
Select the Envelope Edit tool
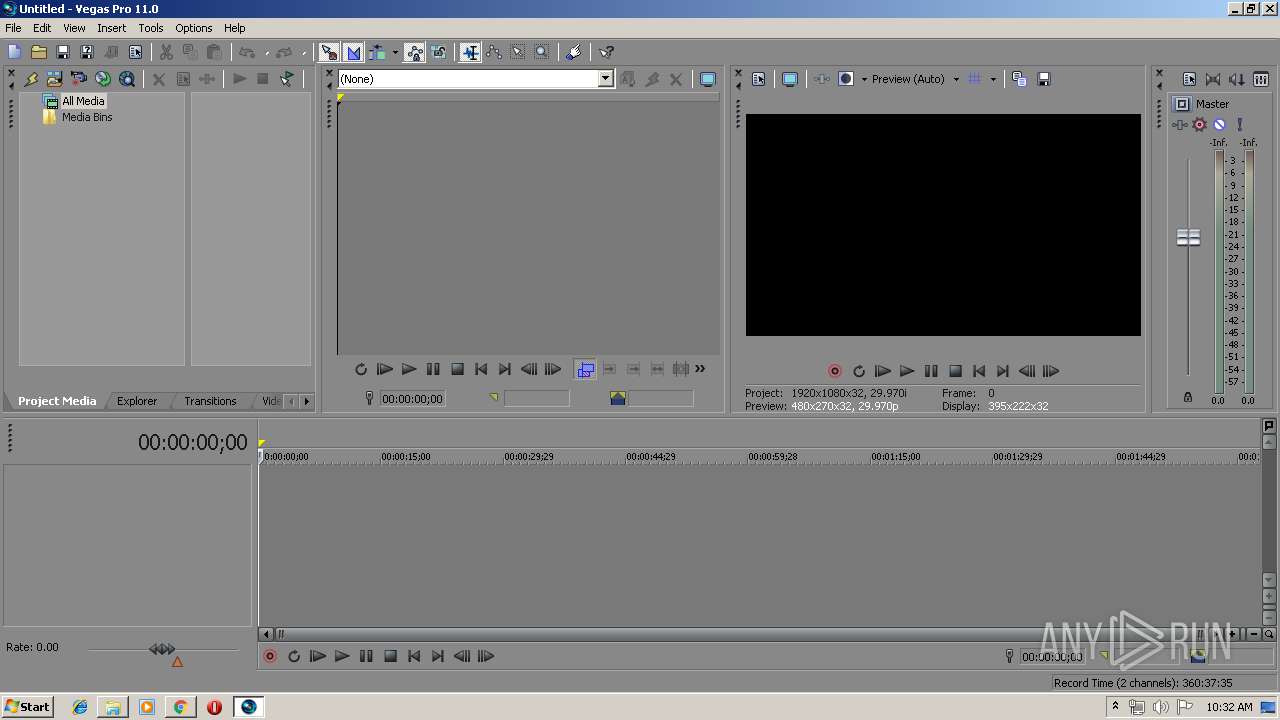coord(494,52)
